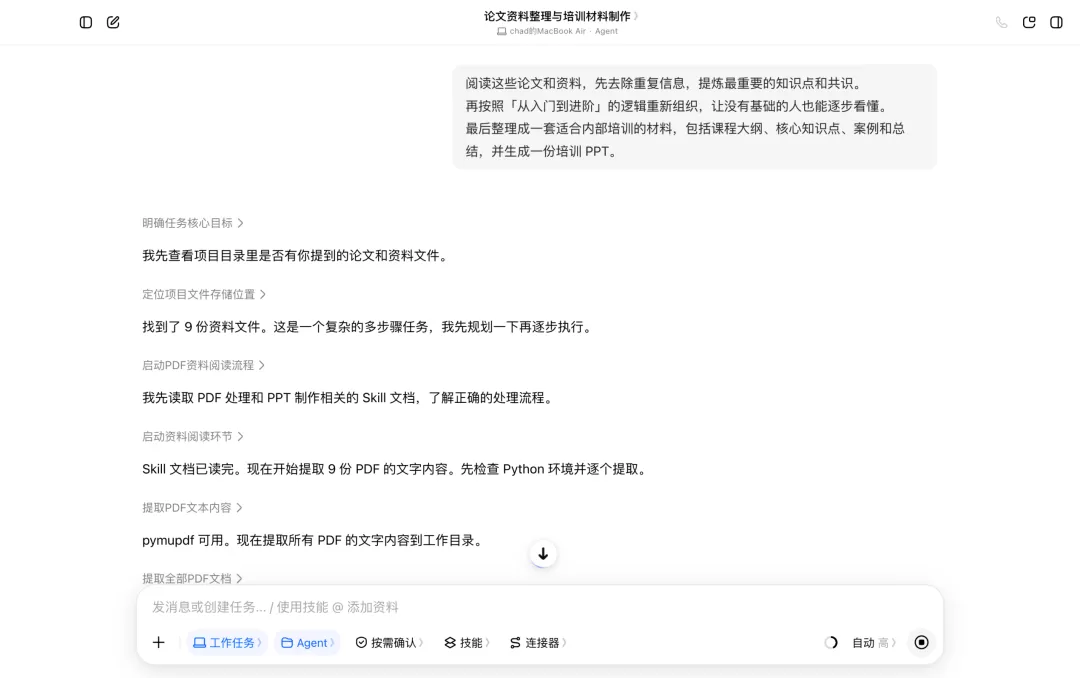Open the share window icon in header
Screen dimensions: 1080x678
(1029, 22)
